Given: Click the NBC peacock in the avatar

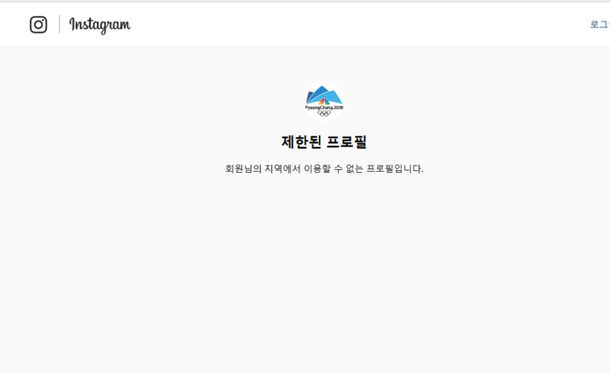Looking at the screenshot, I should click(324, 102).
